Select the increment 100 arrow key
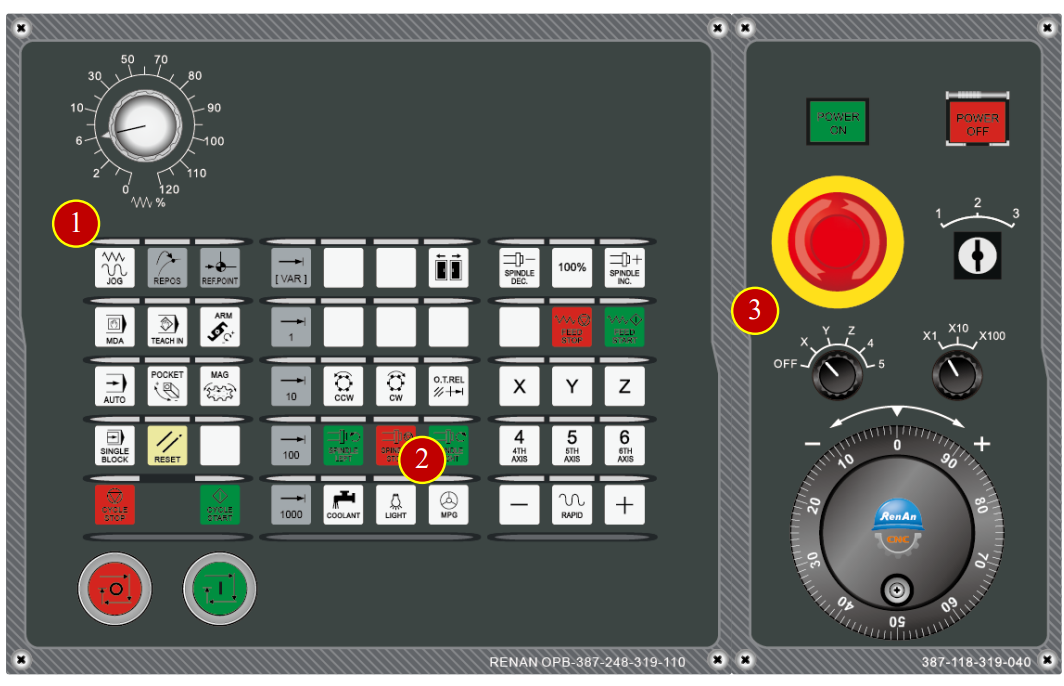The height and width of the screenshot is (686, 1064). point(291,445)
